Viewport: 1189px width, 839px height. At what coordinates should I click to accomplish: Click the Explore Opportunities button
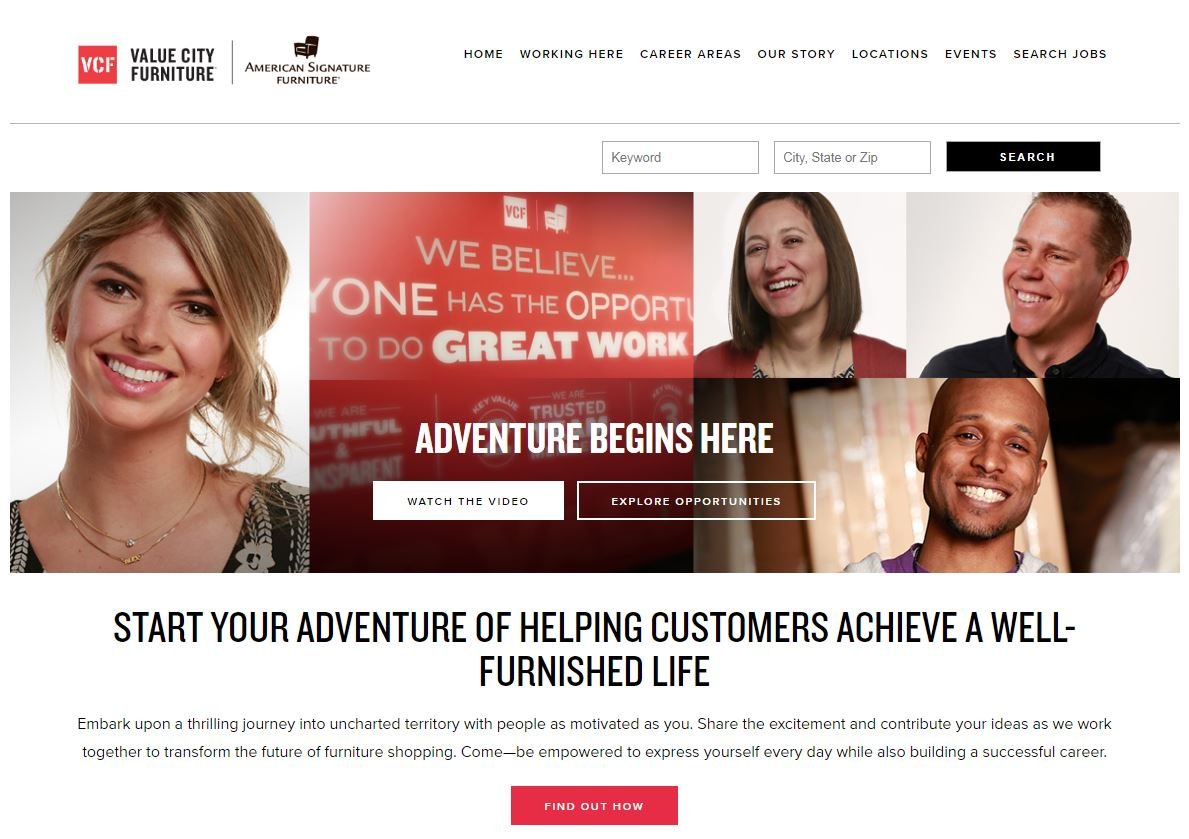[696, 501]
